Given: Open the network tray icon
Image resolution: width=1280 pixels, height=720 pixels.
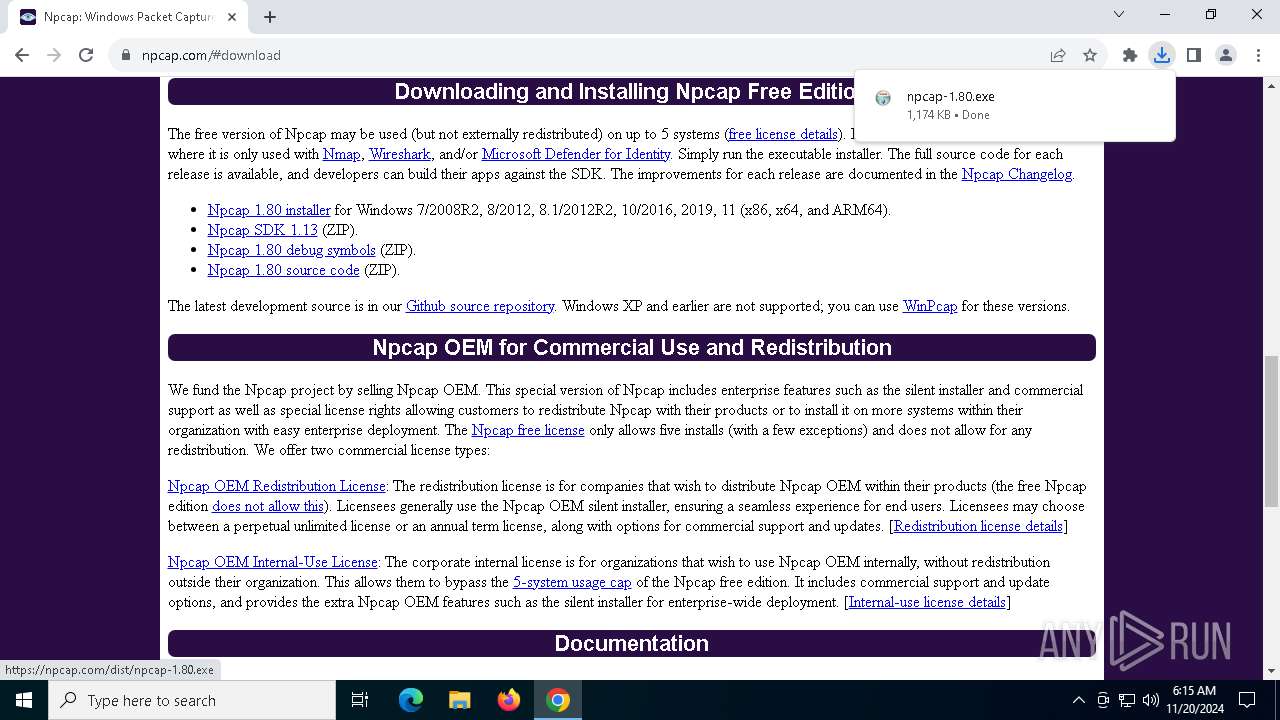Looking at the screenshot, I should point(1127,700).
